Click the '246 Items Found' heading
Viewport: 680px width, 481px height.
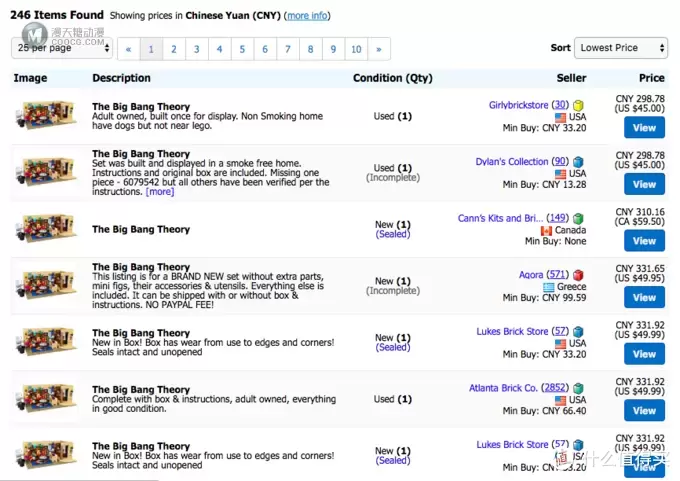pyautogui.click(x=57, y=15)
